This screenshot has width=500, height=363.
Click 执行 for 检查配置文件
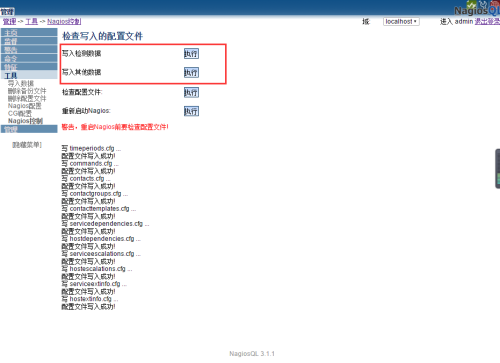[191, 92]
